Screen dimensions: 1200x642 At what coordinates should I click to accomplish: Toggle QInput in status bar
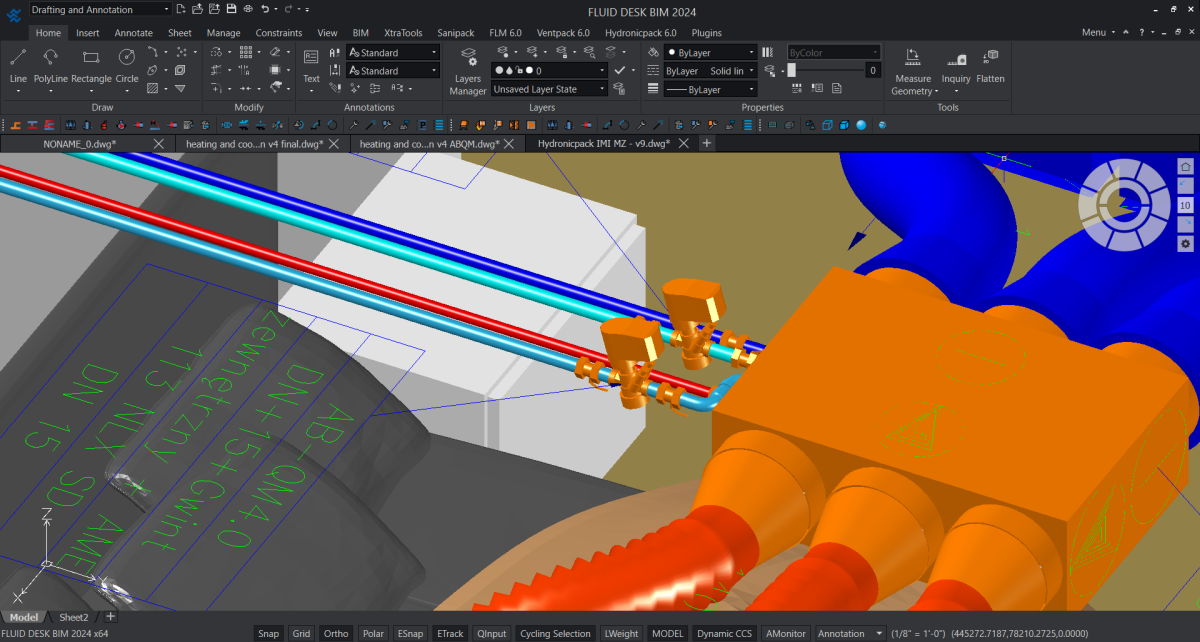click(x=491, y=633)
